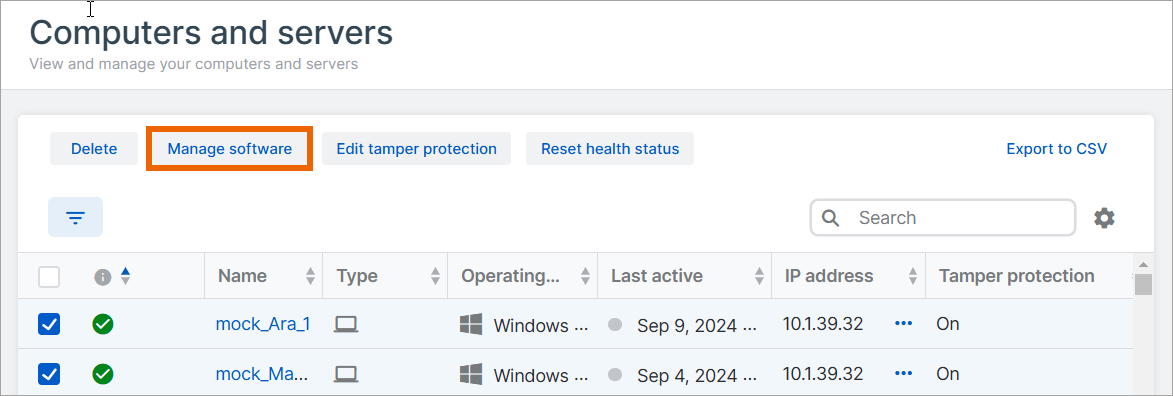The height and width of the screenshot is (396, 1173).
Task: Click the info icon in header column
Action: pos(102,277)
